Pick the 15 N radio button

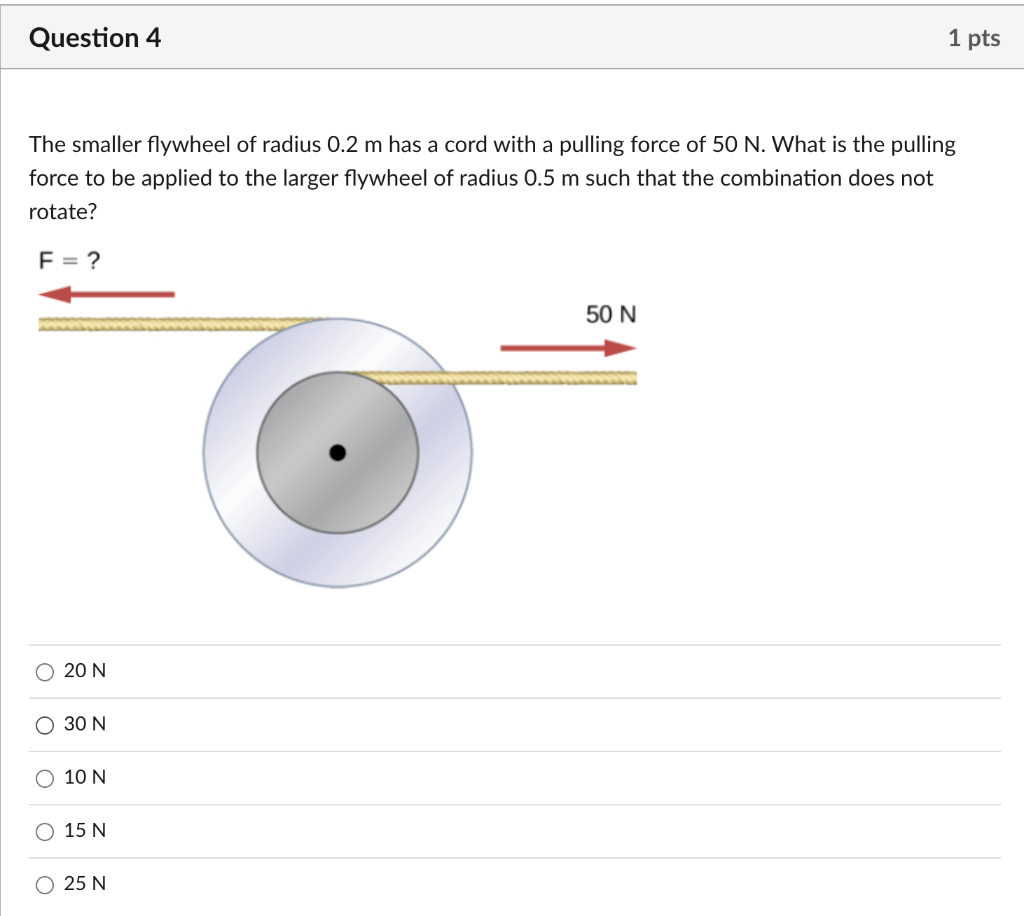44,831
